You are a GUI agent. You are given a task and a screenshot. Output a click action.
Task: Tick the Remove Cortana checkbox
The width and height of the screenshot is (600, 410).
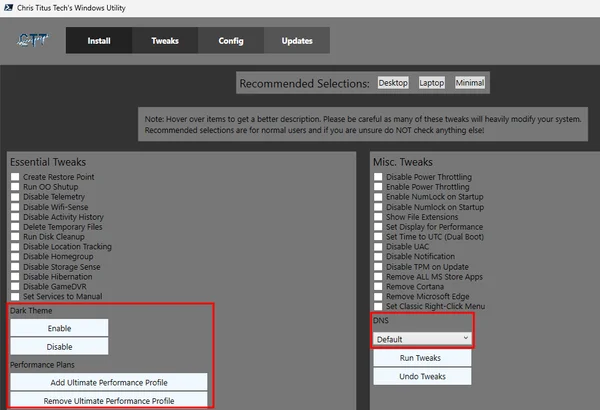(x=378, y=286)
